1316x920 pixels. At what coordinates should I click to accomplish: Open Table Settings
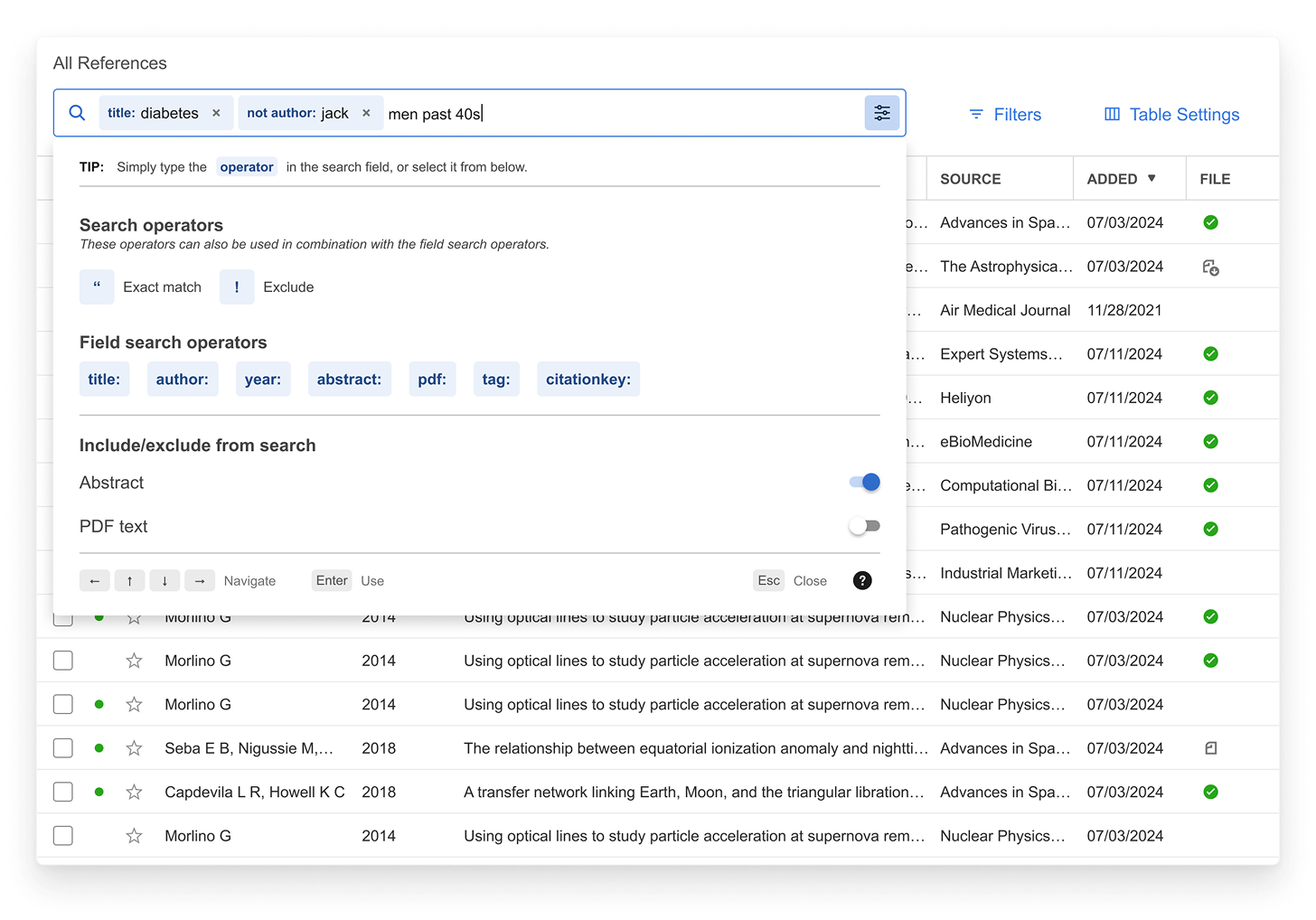tap(1171, 115)
